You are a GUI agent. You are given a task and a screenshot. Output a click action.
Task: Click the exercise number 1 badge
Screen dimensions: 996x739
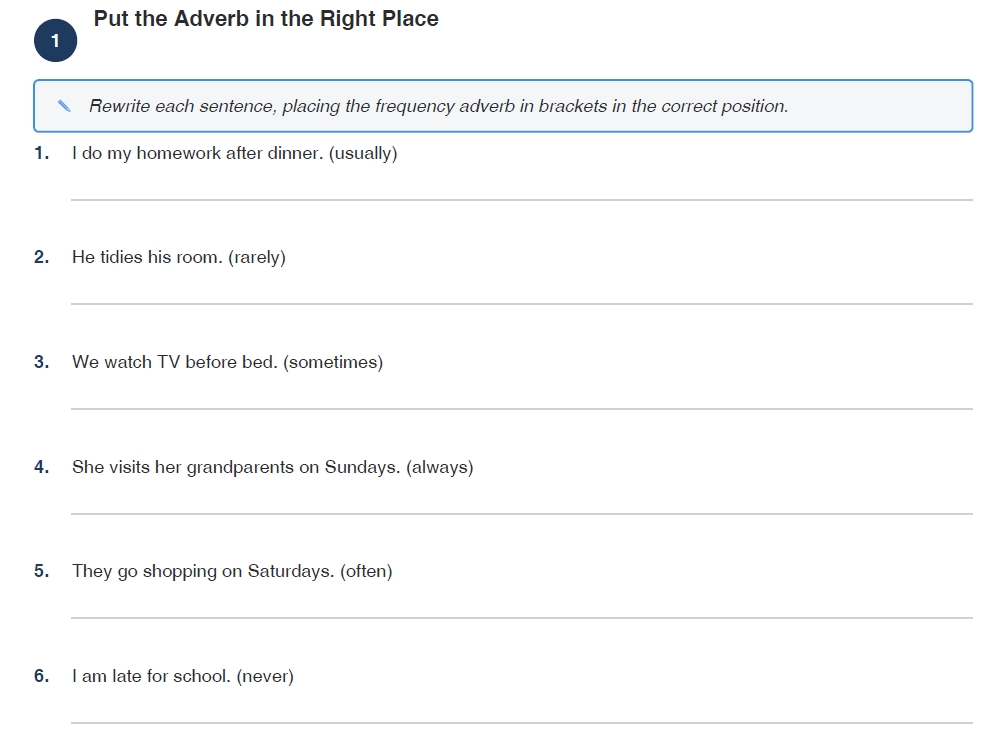(x=55, y=41)
